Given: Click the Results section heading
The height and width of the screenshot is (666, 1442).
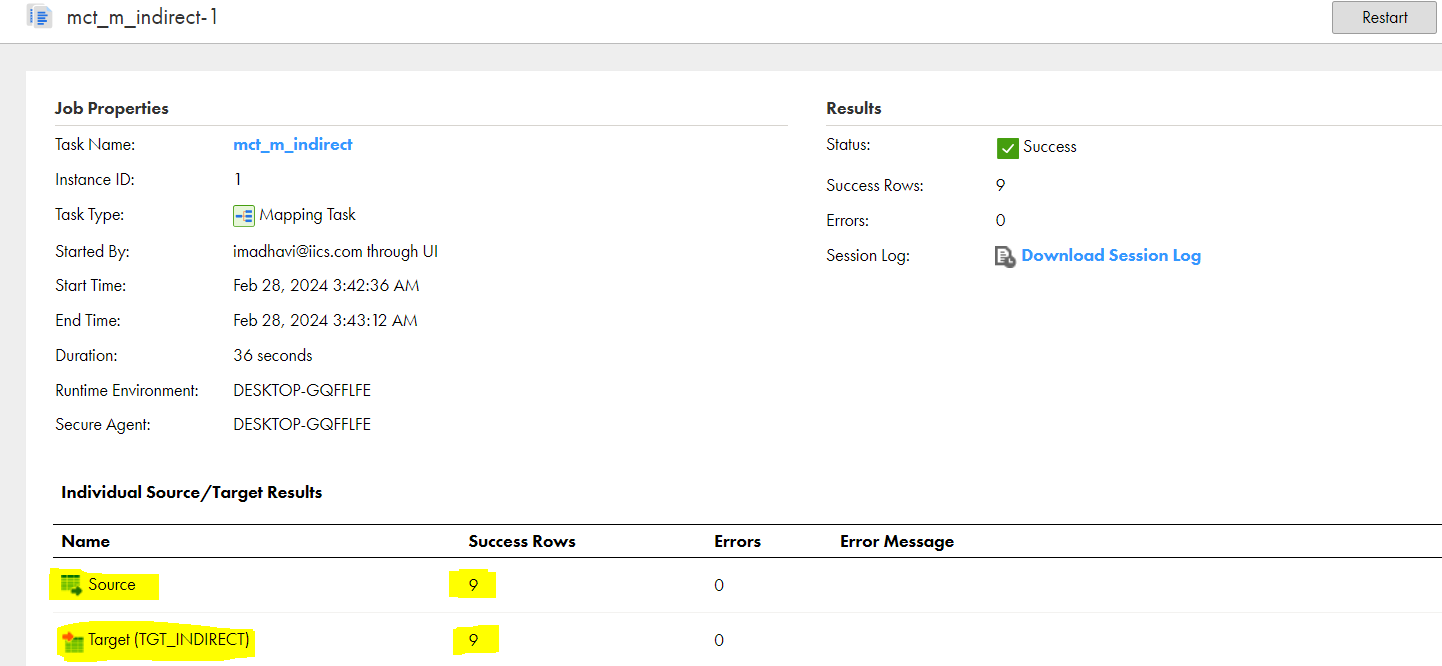Looking at the screenshot, I should click(x=854, y=108).
